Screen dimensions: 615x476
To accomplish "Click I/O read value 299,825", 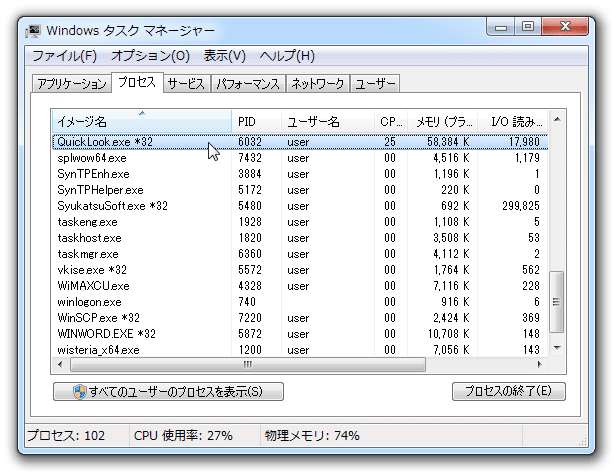I will click(521, 206).
